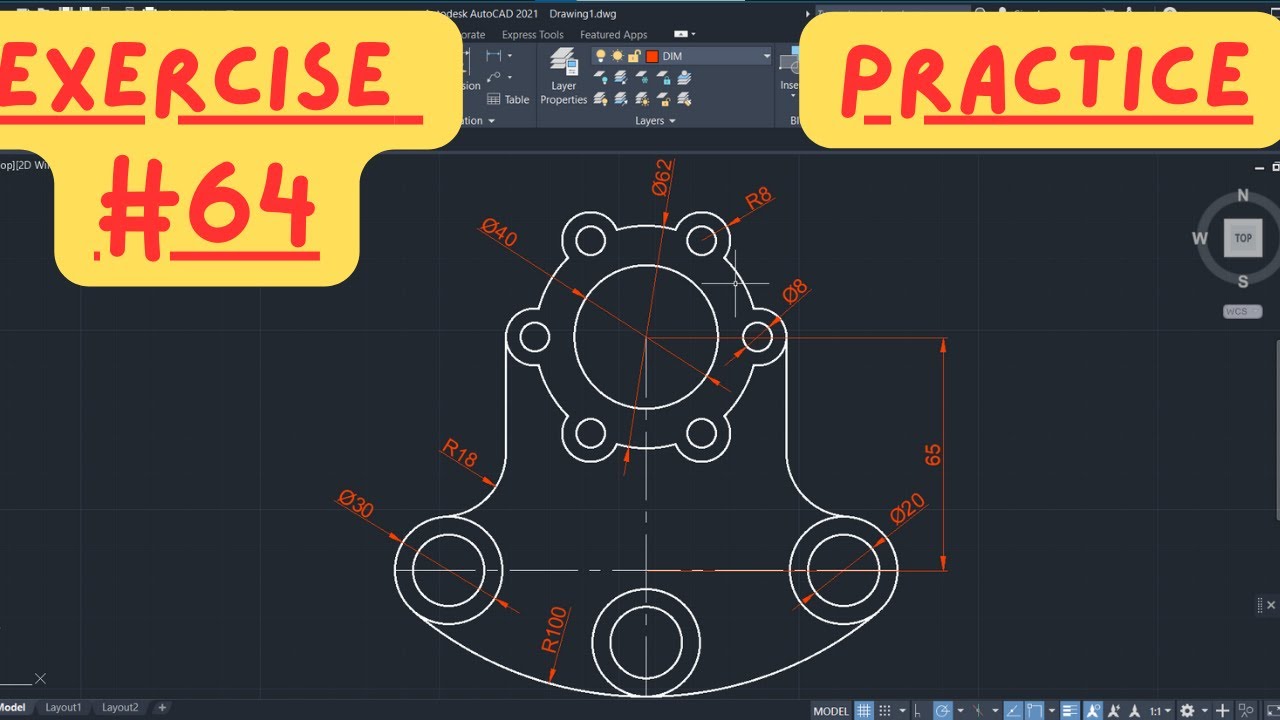Open snap settings dropdown arrow

point(902,711)
